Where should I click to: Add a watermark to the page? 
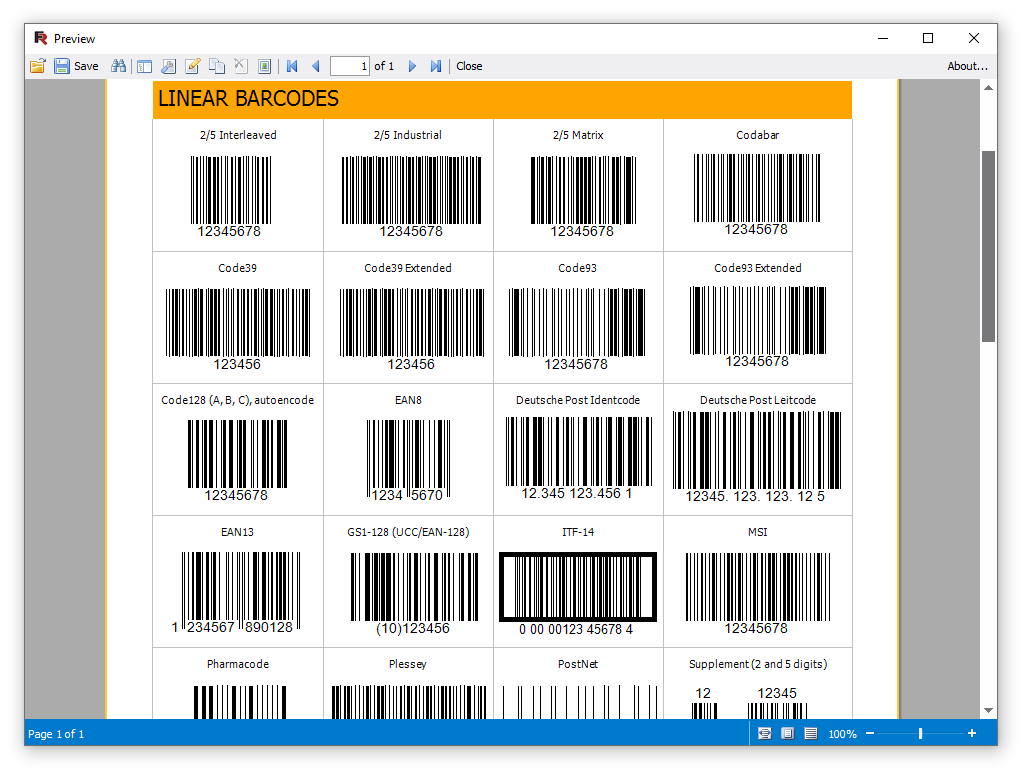[263, 66]
